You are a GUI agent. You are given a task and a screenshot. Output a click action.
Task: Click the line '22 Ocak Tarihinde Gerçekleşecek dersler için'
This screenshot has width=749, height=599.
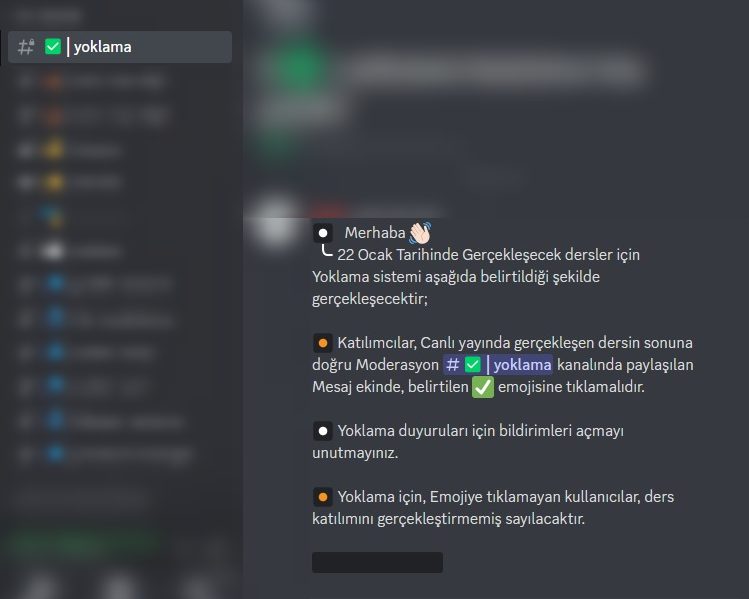pos(488,255)
